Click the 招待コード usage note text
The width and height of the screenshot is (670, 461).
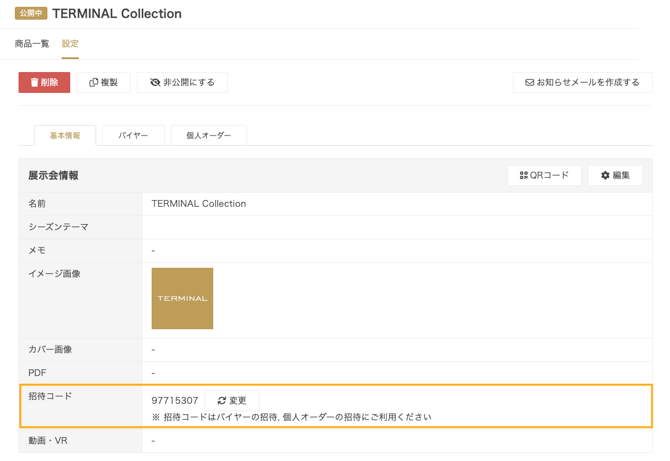click(x=292, y=417)
